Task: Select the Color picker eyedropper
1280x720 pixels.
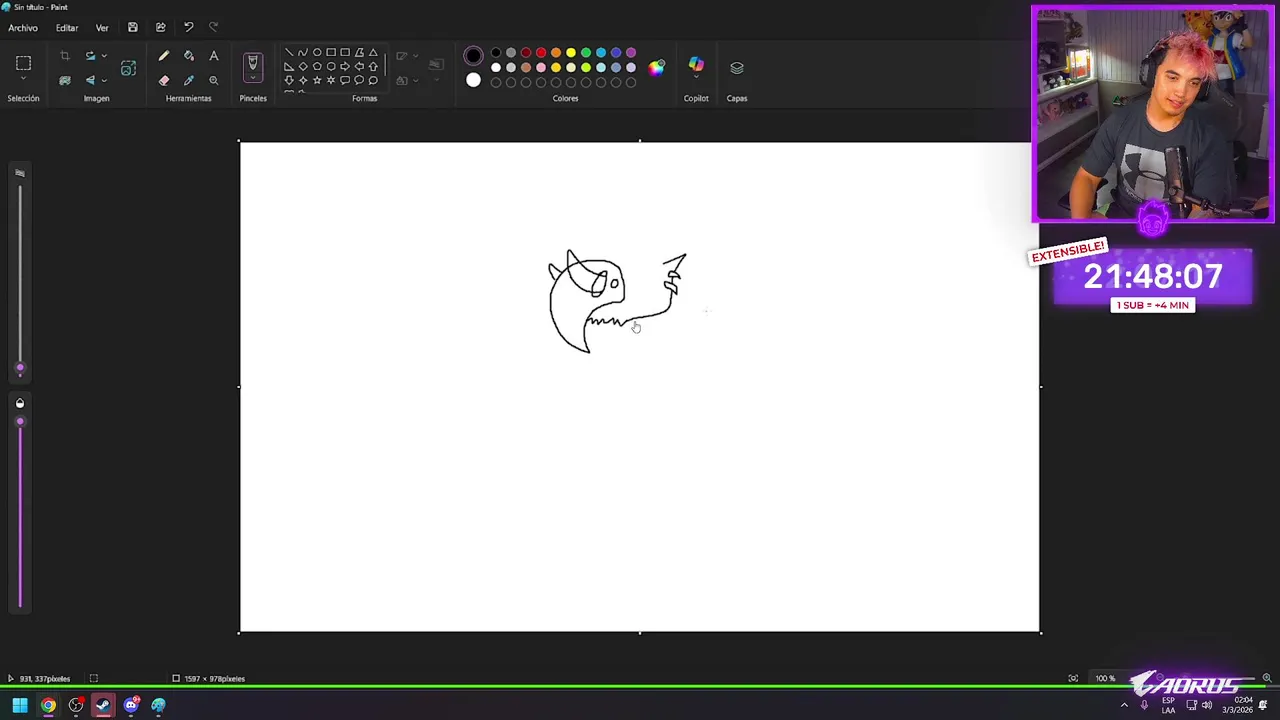Action: point(189,80)
